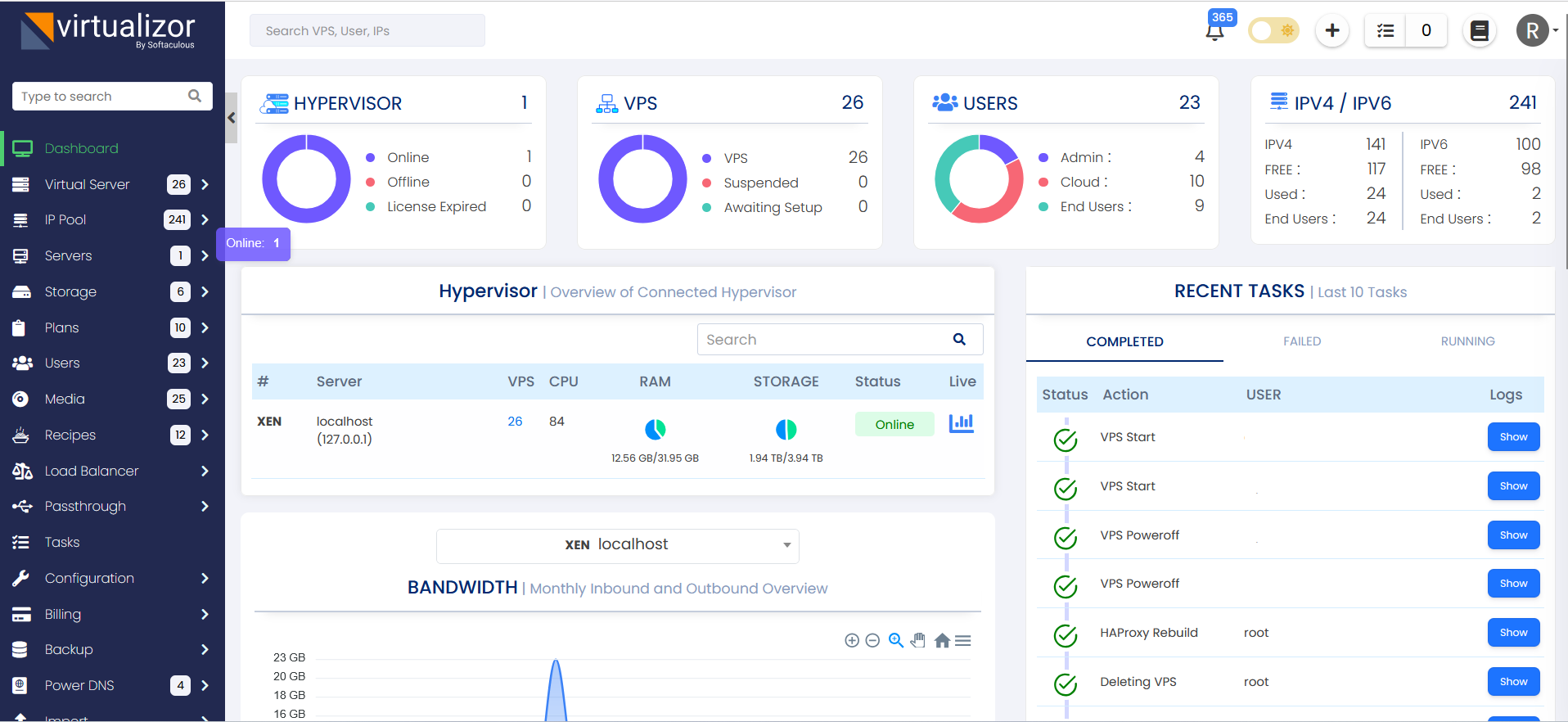Click the Power DNS icon
1568x722 pixels.
point(20,685)
